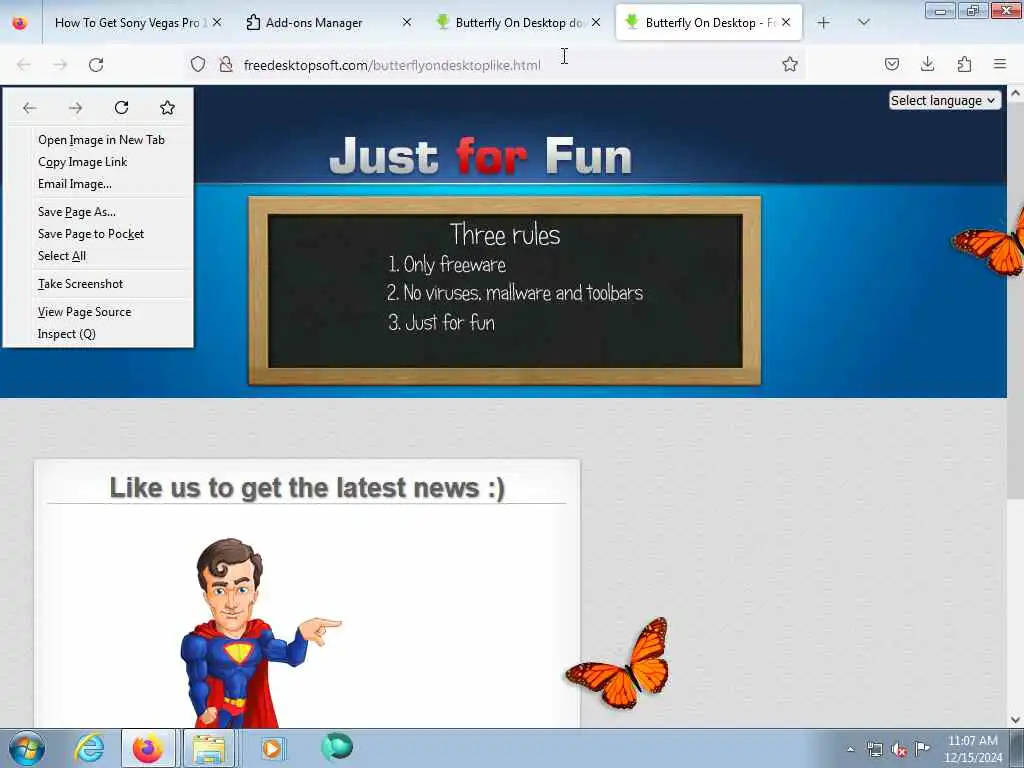Choose Save Page to Pocket

pyautogui.click(x=91, y=234)
